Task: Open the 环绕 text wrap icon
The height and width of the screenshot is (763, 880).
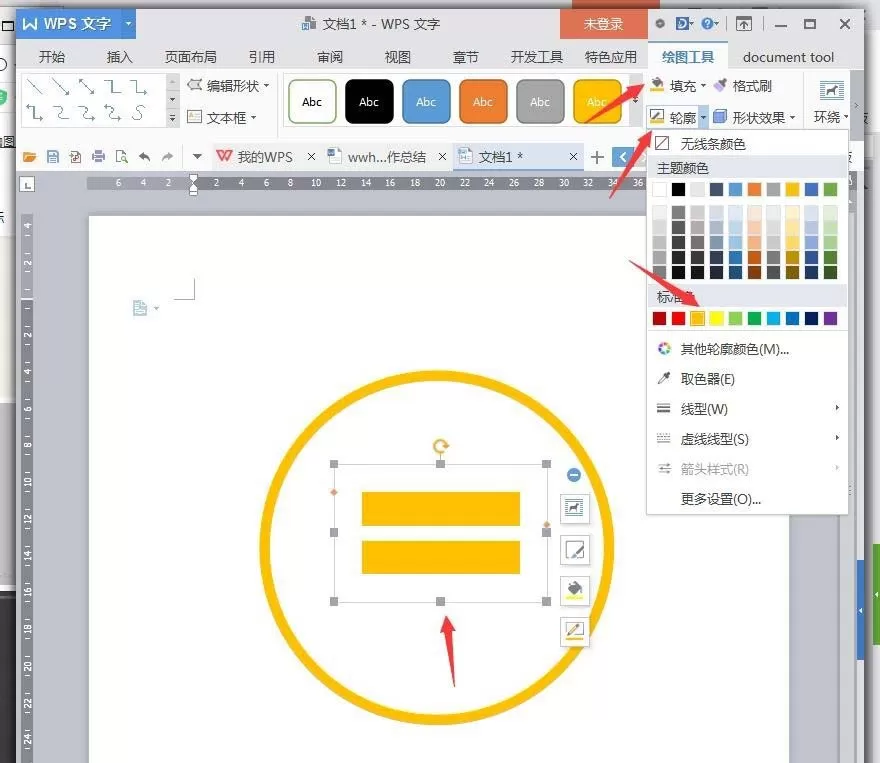Action: 831,91
